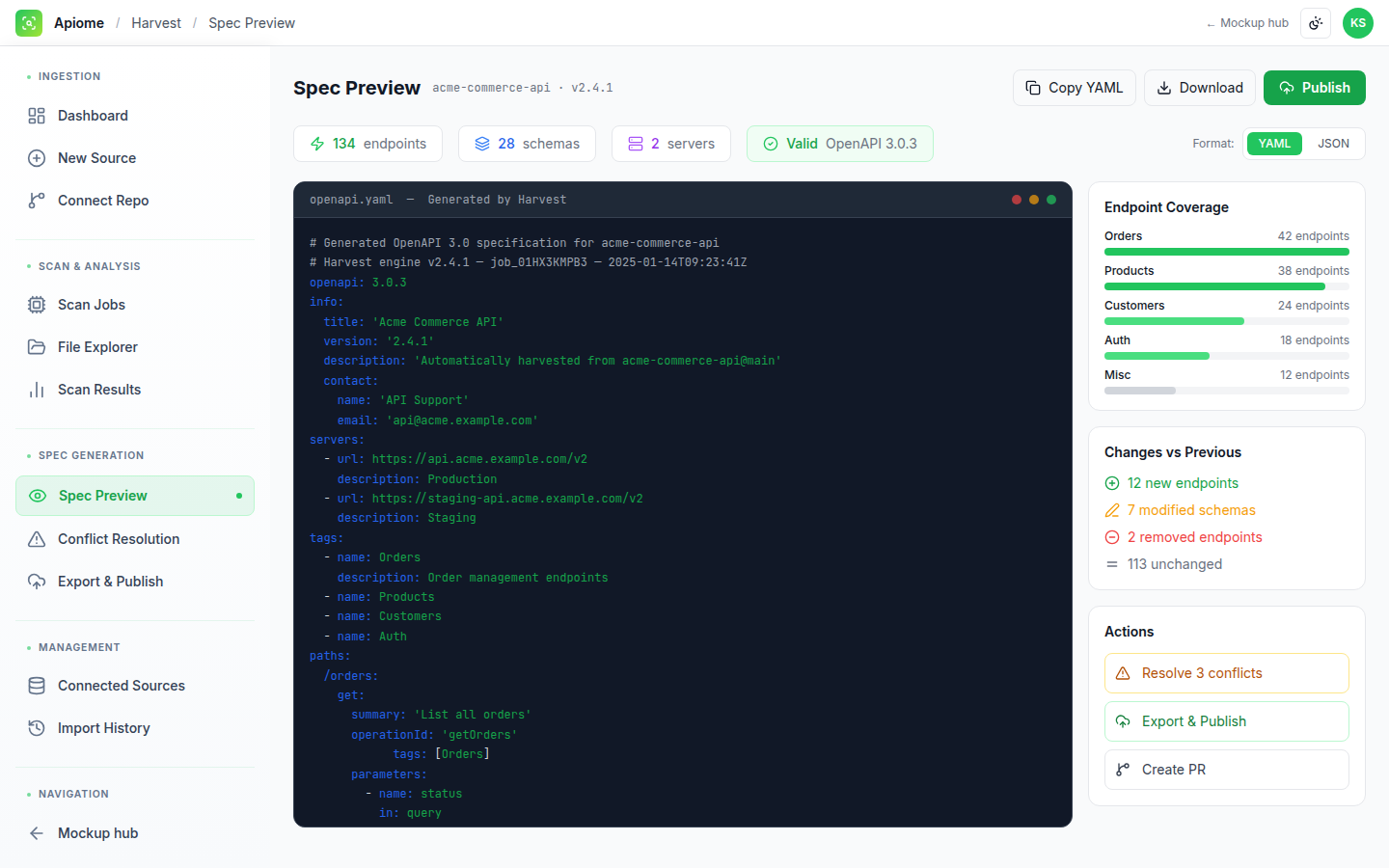This screenshot has width=1389, height=868.
Task: Click the '7 modified schemas' text
Action: coord(1191,510)
